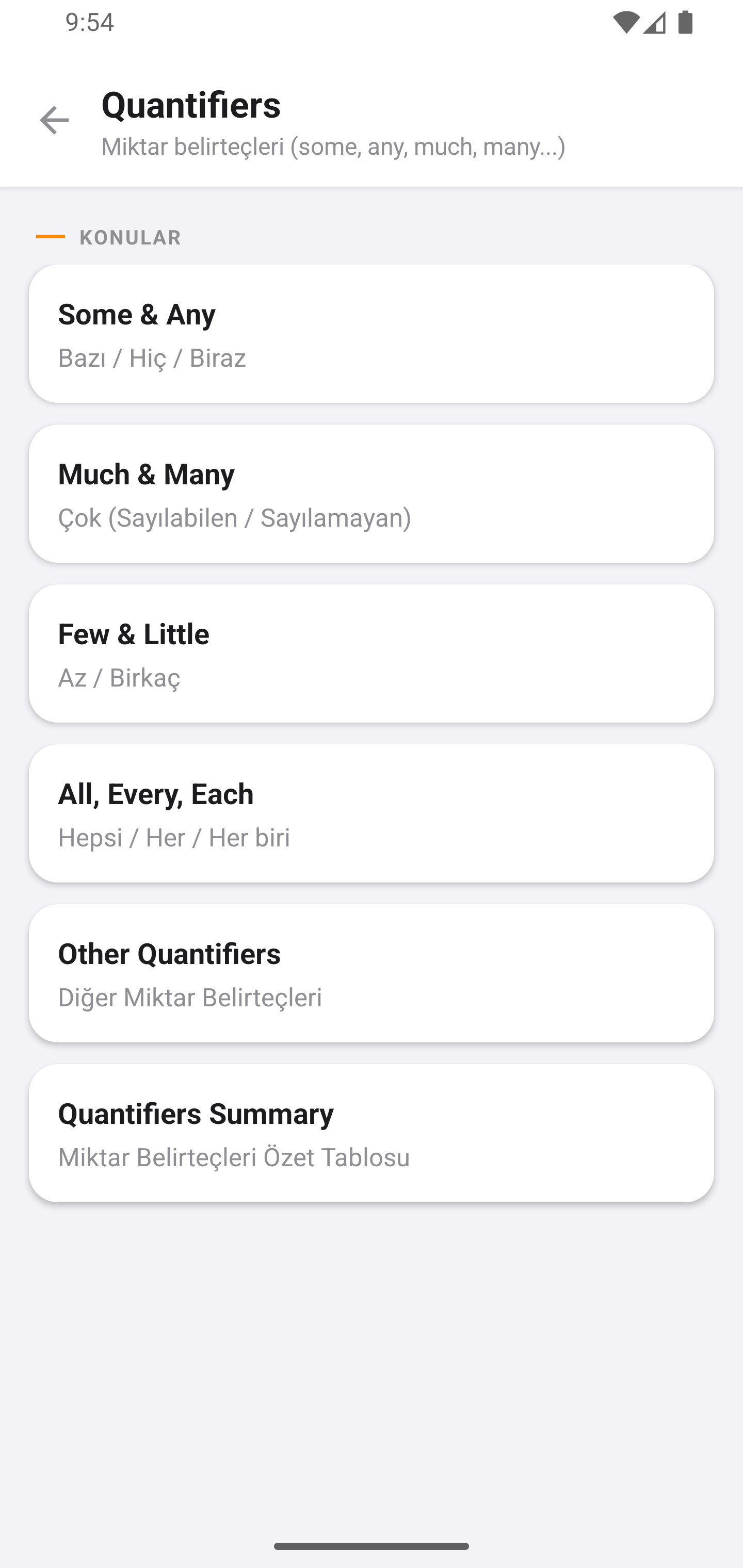Tap the battery status icon
This screenshot has height=1568, width=743.
pyautogui.click(x=685, y=23)
